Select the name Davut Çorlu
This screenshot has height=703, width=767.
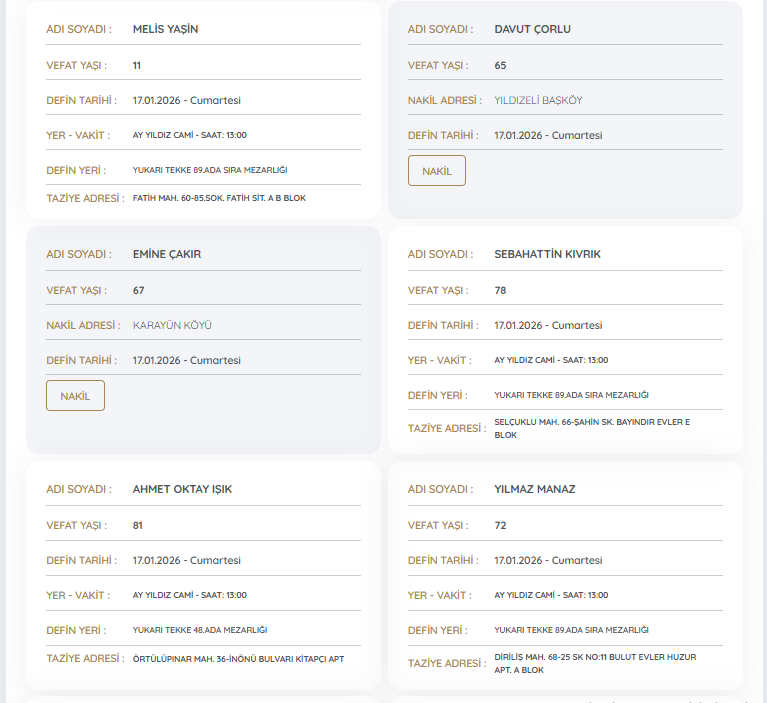coord(532,29)
